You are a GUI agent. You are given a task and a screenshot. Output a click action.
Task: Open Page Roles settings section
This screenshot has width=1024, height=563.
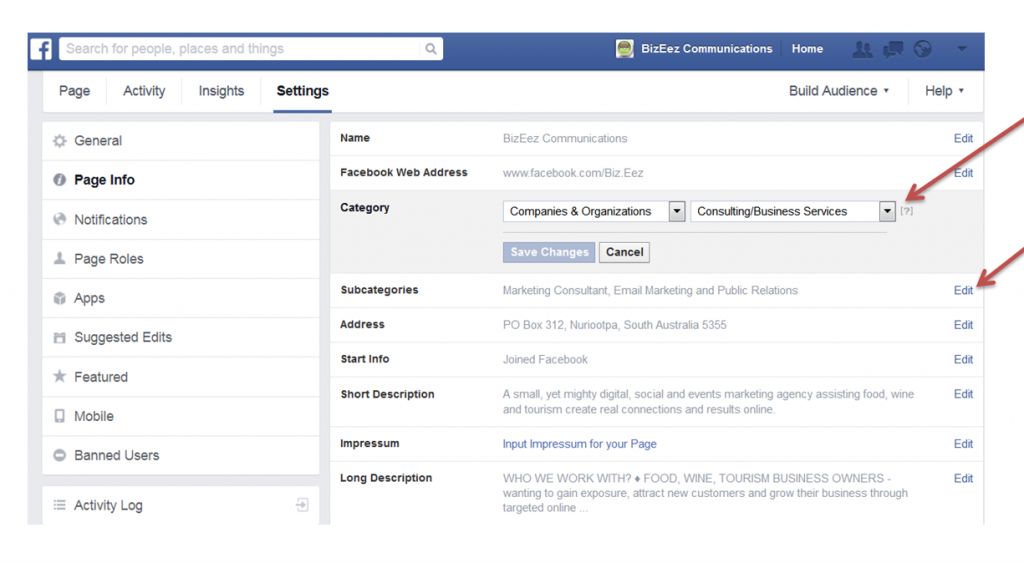tap(181, 259)
